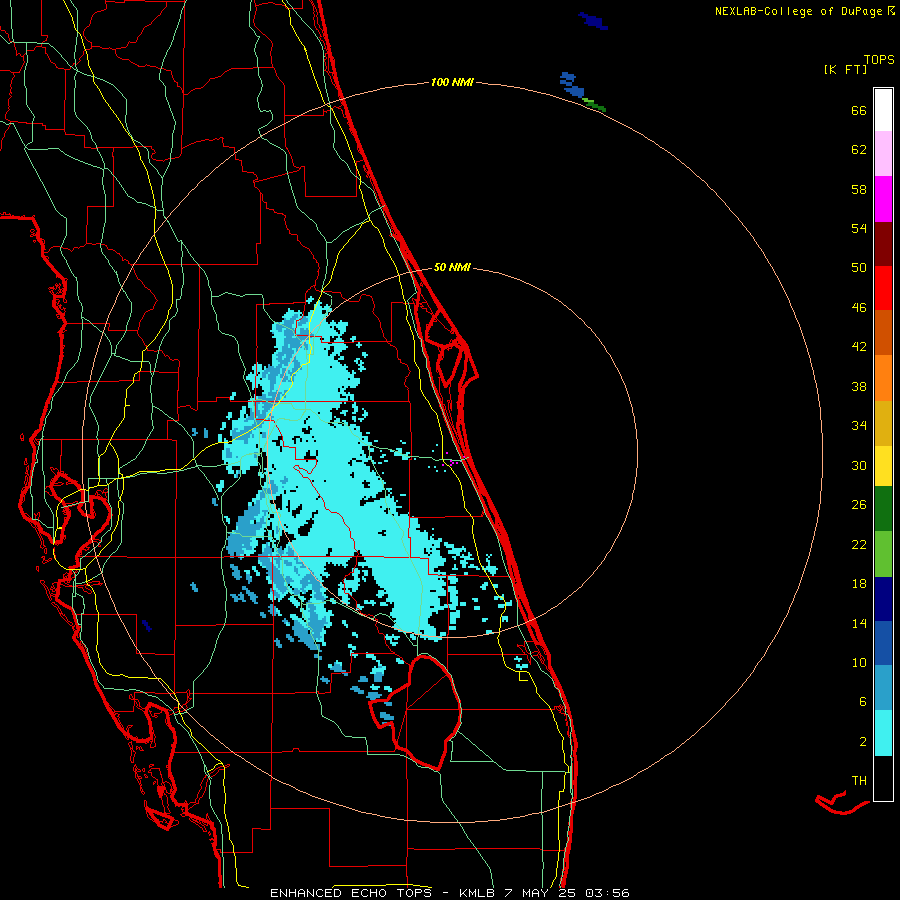
Task: Click the steel blue swatch near 6
Action: pos(883,688)
